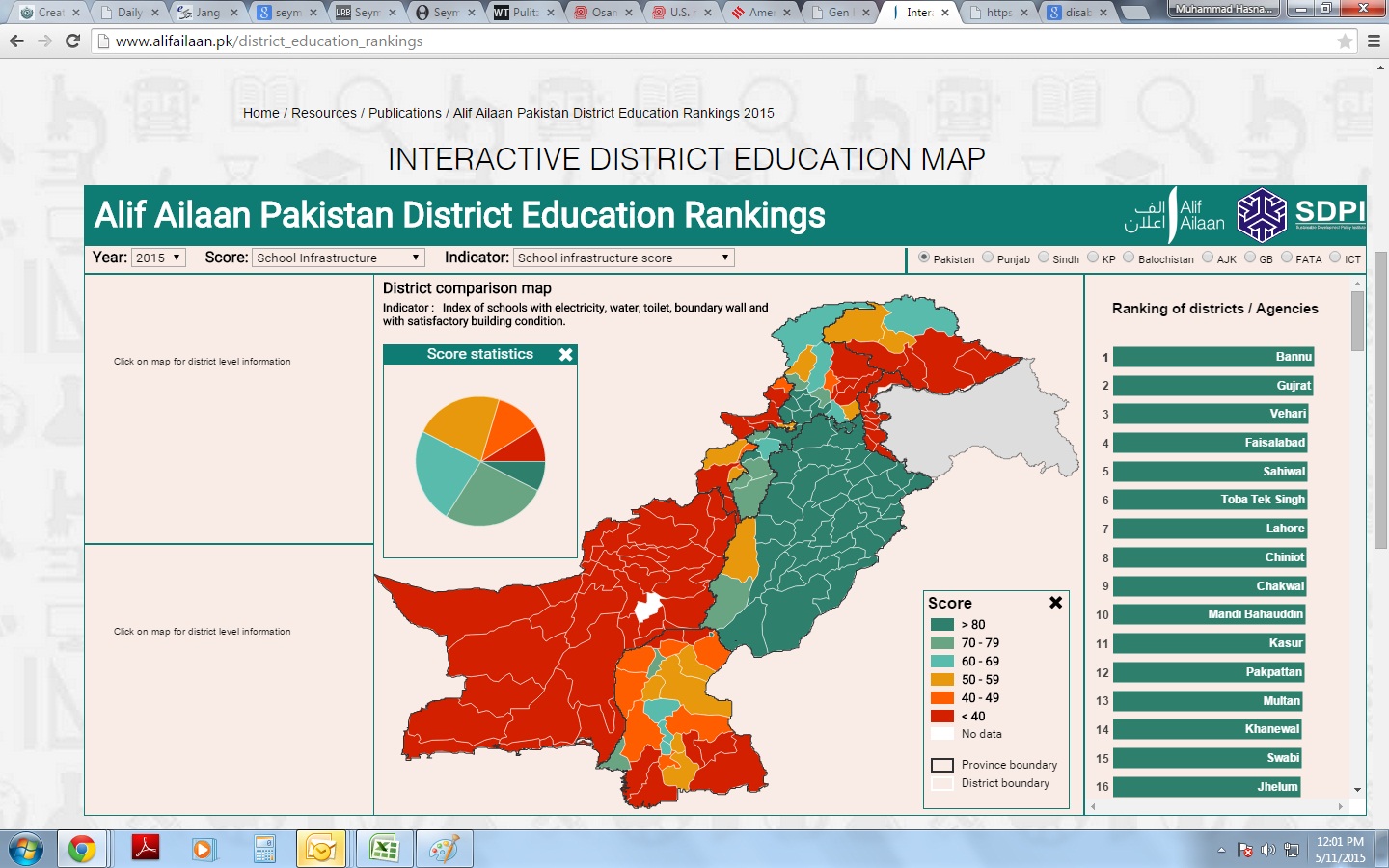
Task: Open Paint from the taskbar
Action: tap(445, 850)
